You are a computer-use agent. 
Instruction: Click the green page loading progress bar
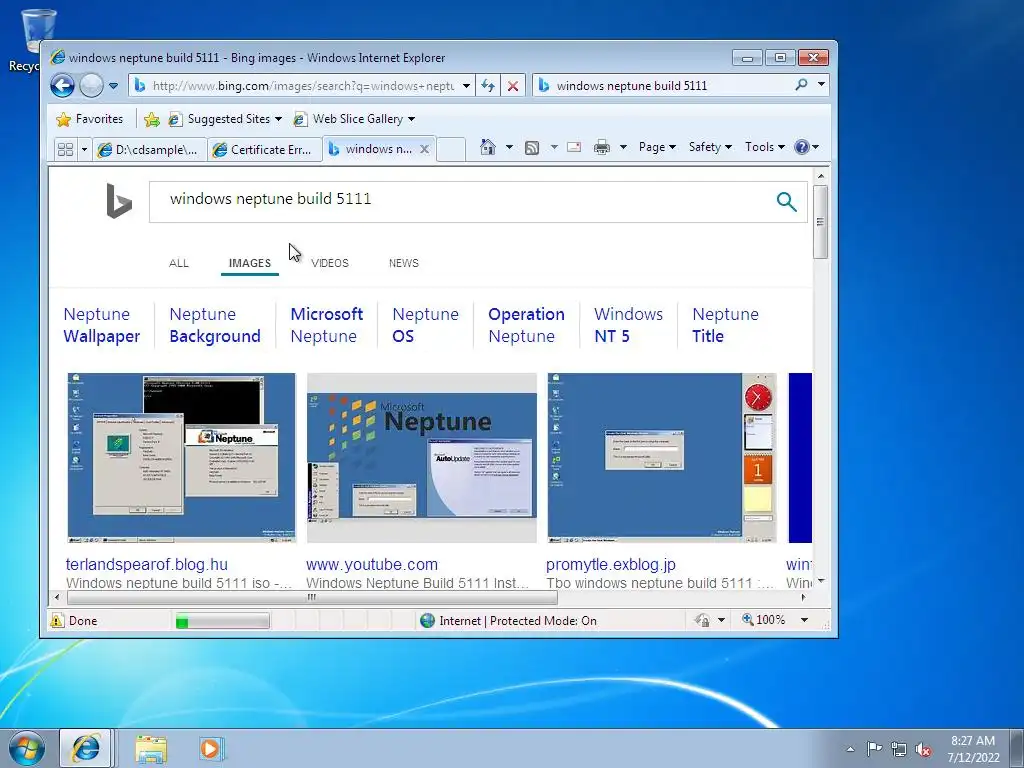tap(223, 620)
